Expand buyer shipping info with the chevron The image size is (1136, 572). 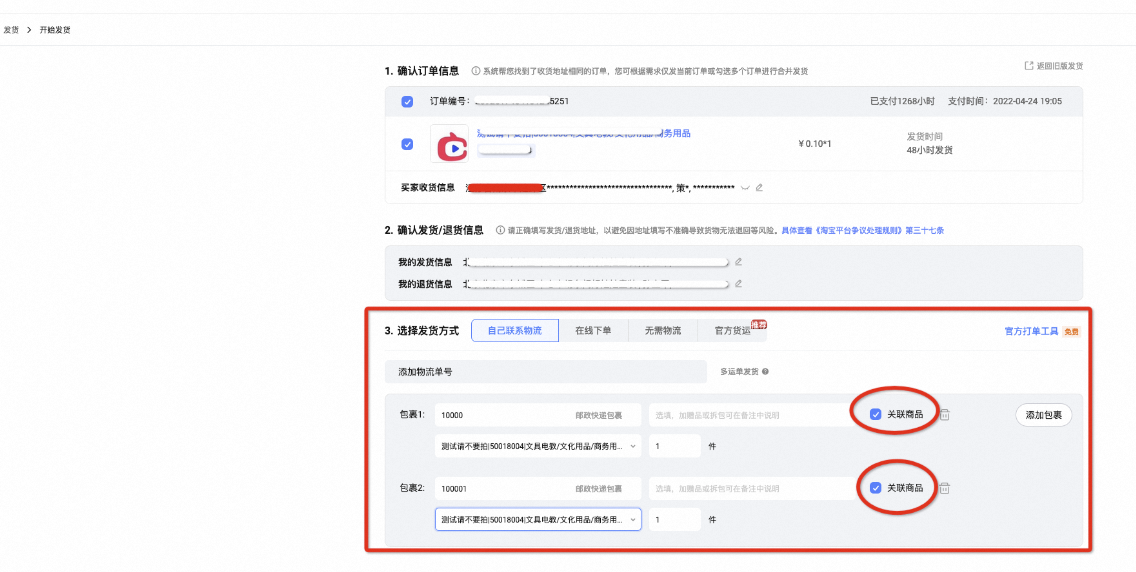[x=745, y=188]
